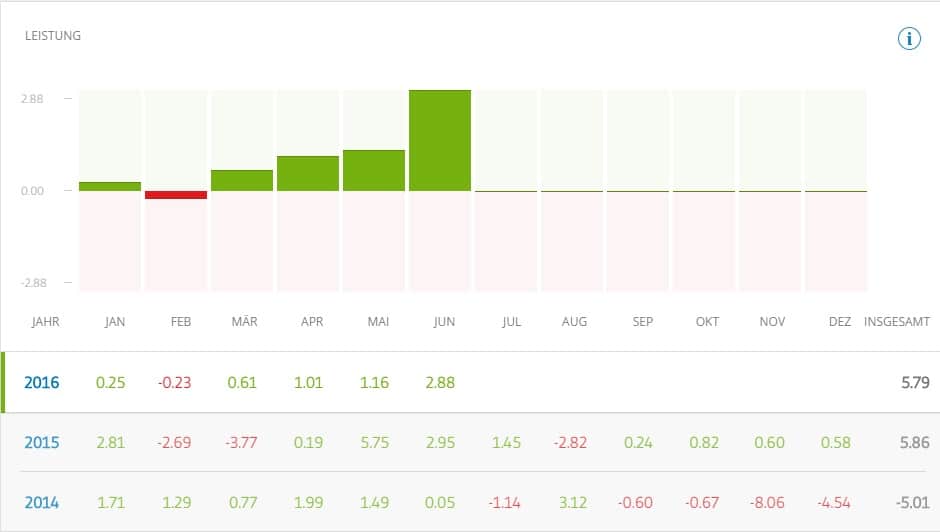This screenshot has height=532, width=940.
Task: Click the green April bar in chart
Action: 308,173
